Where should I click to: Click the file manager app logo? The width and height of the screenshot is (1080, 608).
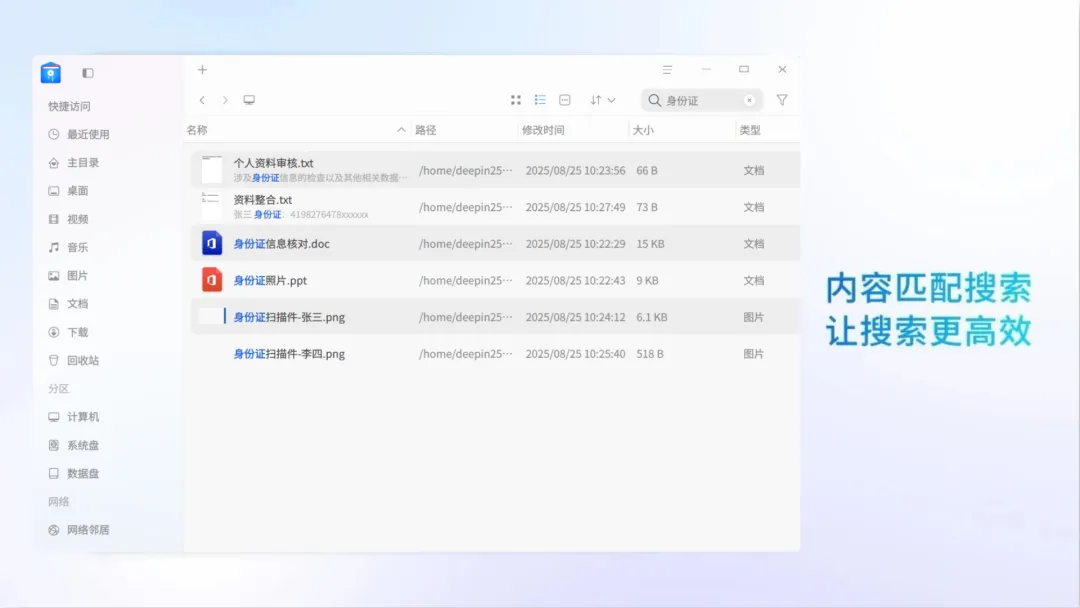[50, 72]
